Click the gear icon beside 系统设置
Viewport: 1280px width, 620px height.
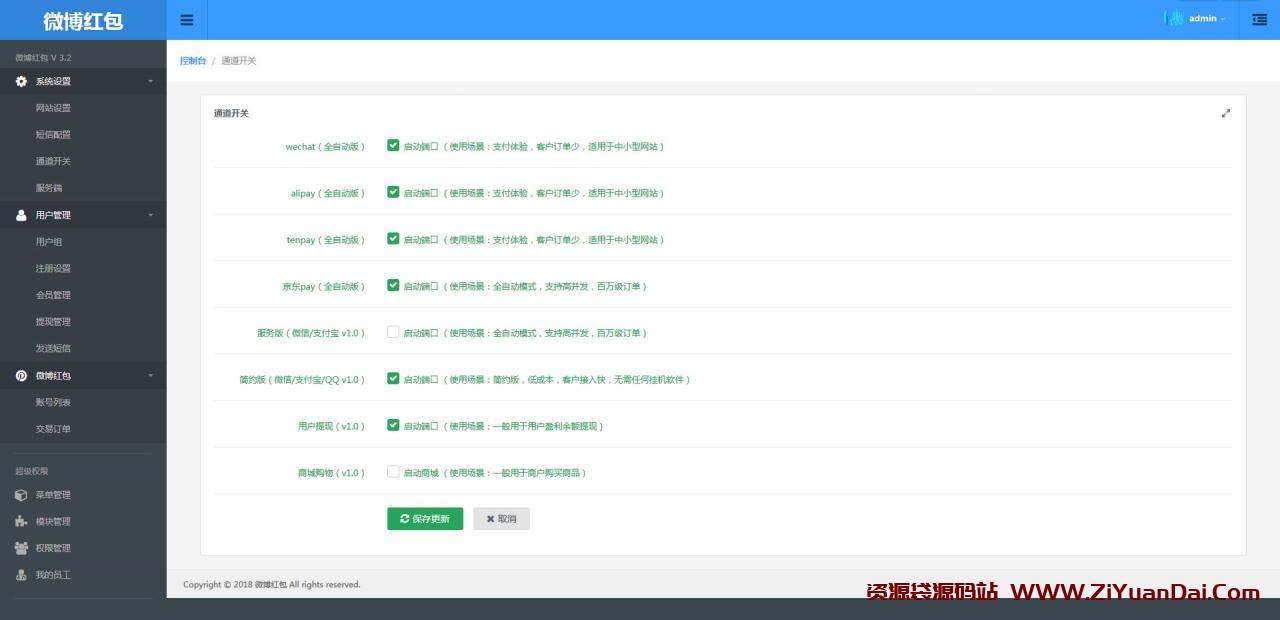click(x=21, y=81)
